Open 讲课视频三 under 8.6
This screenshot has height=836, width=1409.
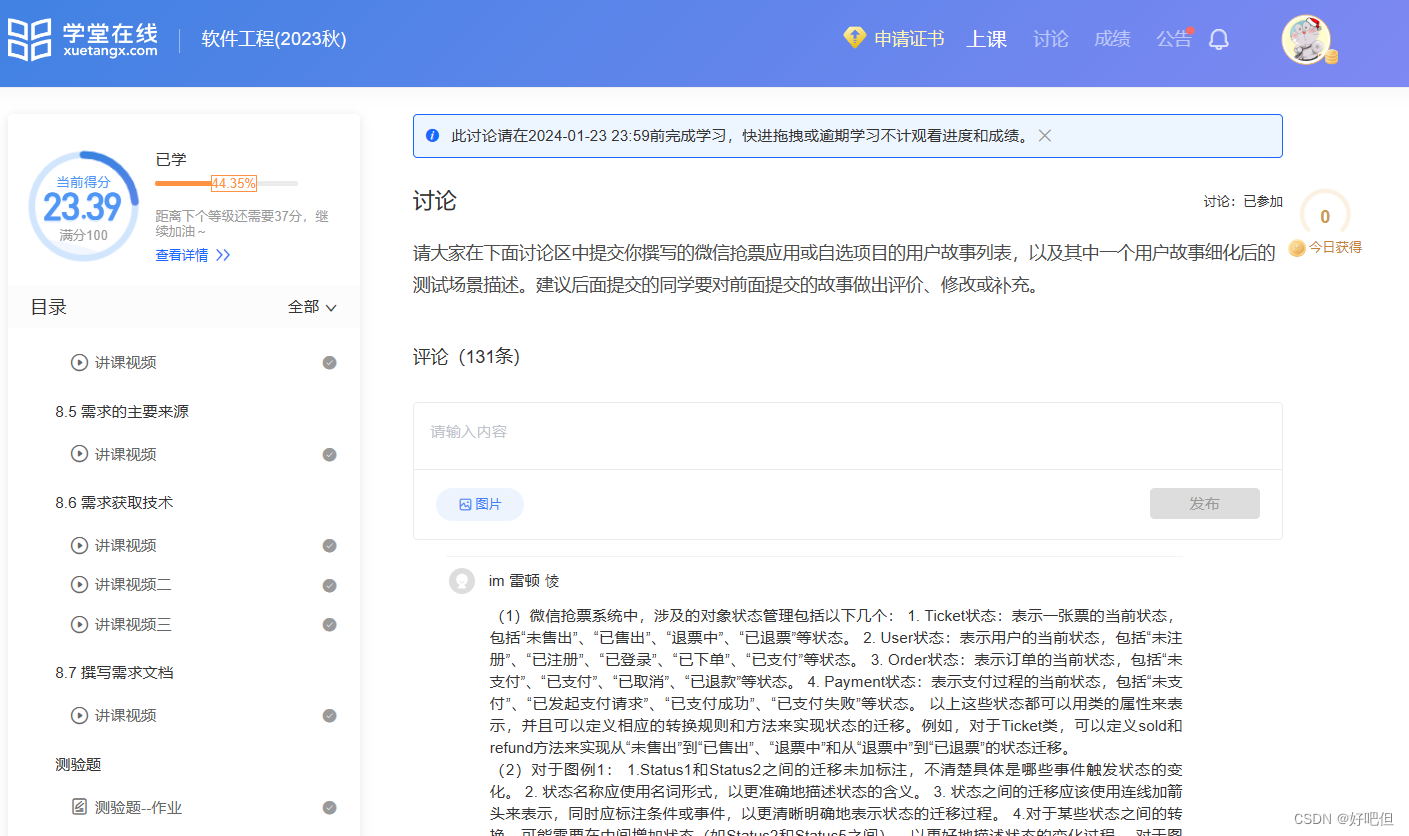point(133,624)
